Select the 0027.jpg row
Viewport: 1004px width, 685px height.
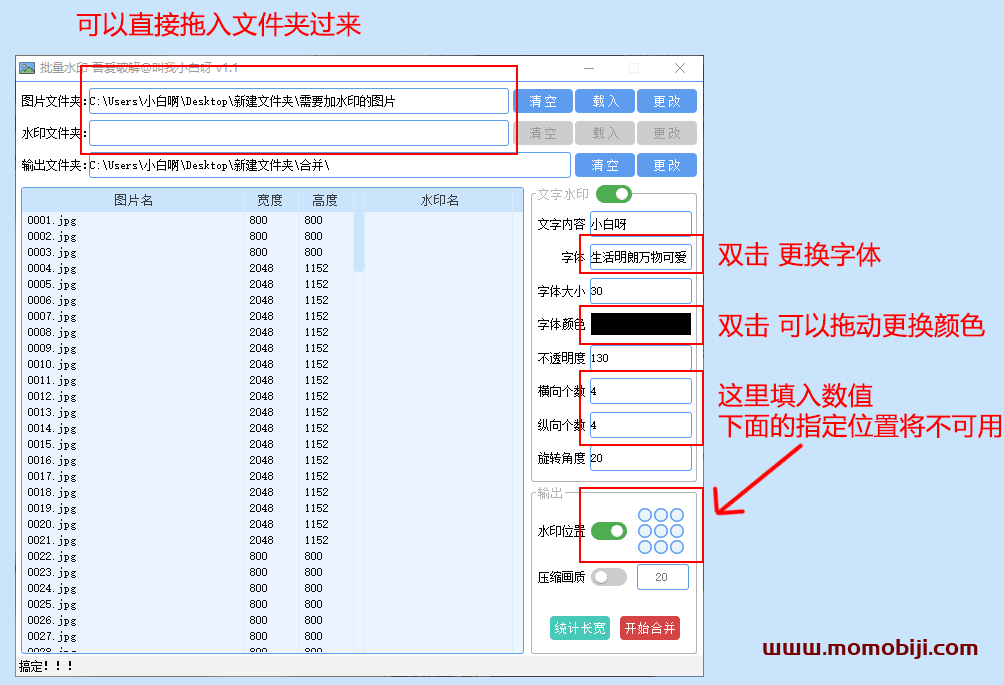point(188,636)
